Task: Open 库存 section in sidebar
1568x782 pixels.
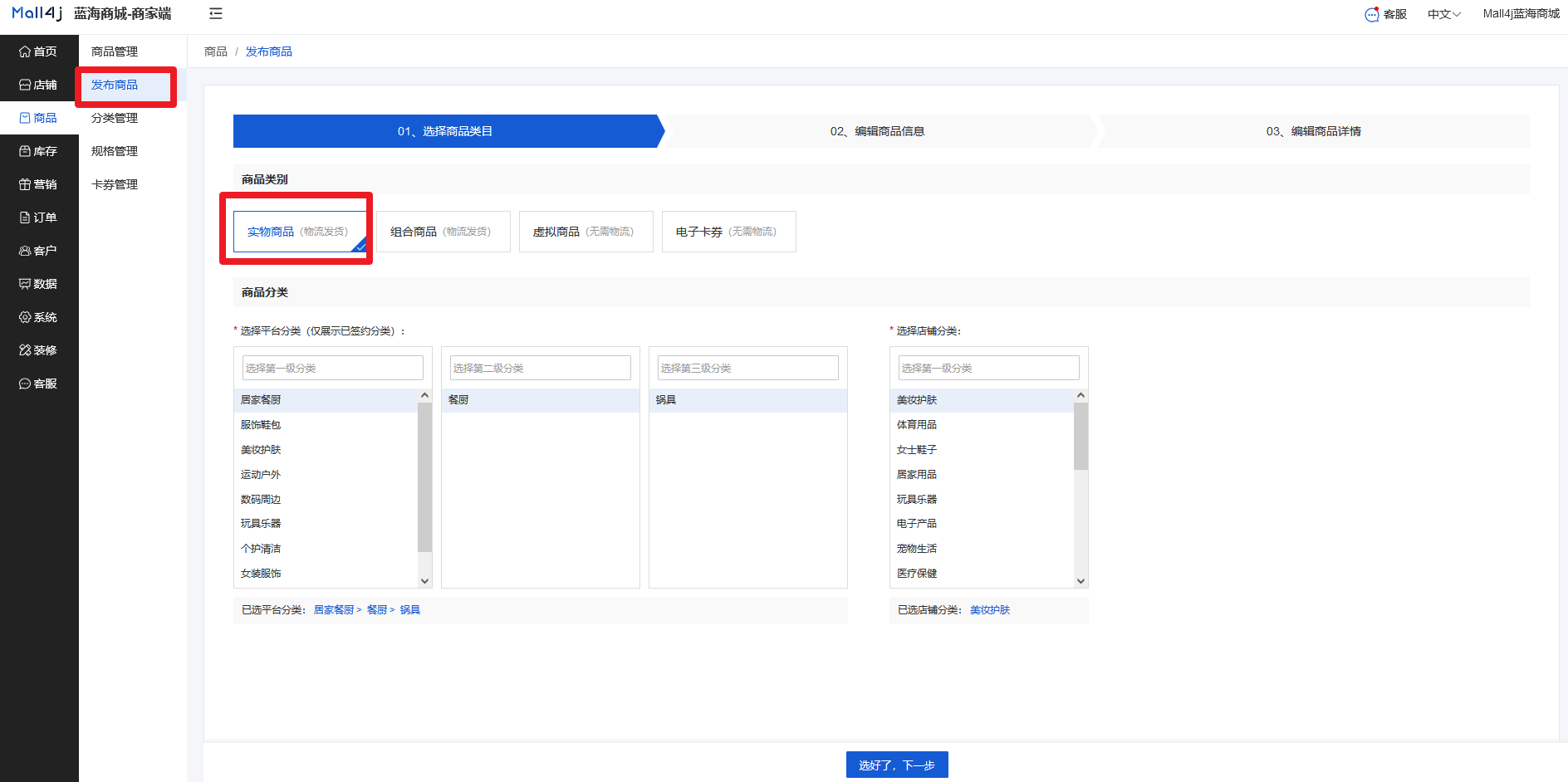Action: coord(39,151)
